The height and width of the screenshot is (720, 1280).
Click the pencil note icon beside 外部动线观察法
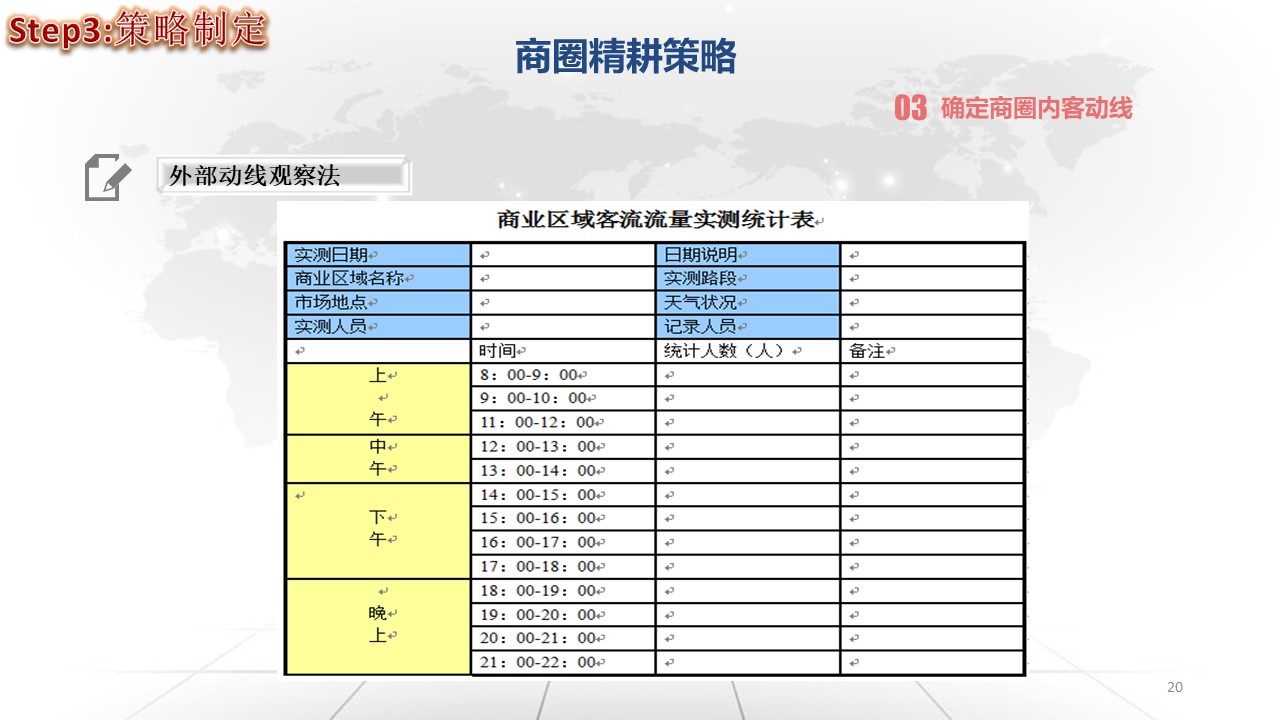coord(108,177)
